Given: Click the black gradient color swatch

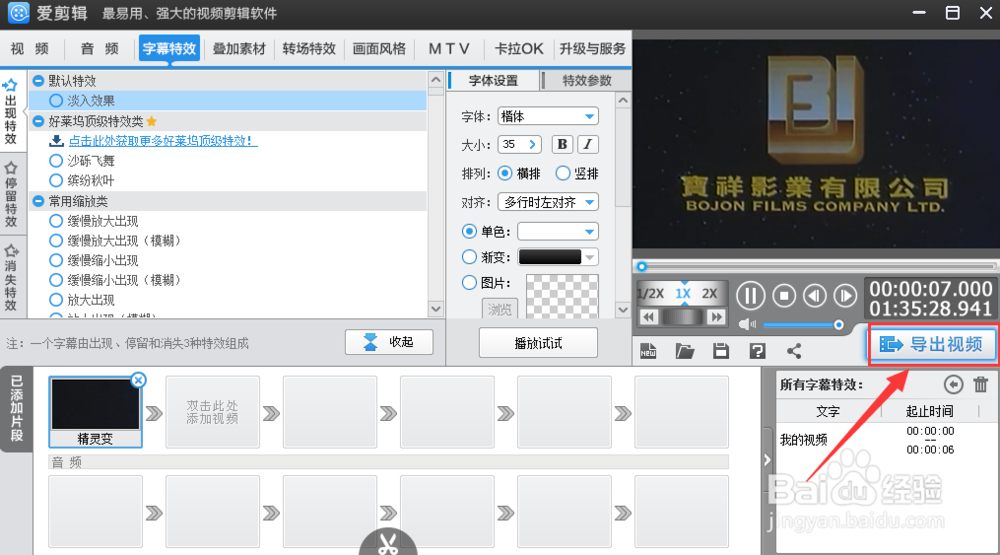Looking at the screenshot, I should 550,257.
